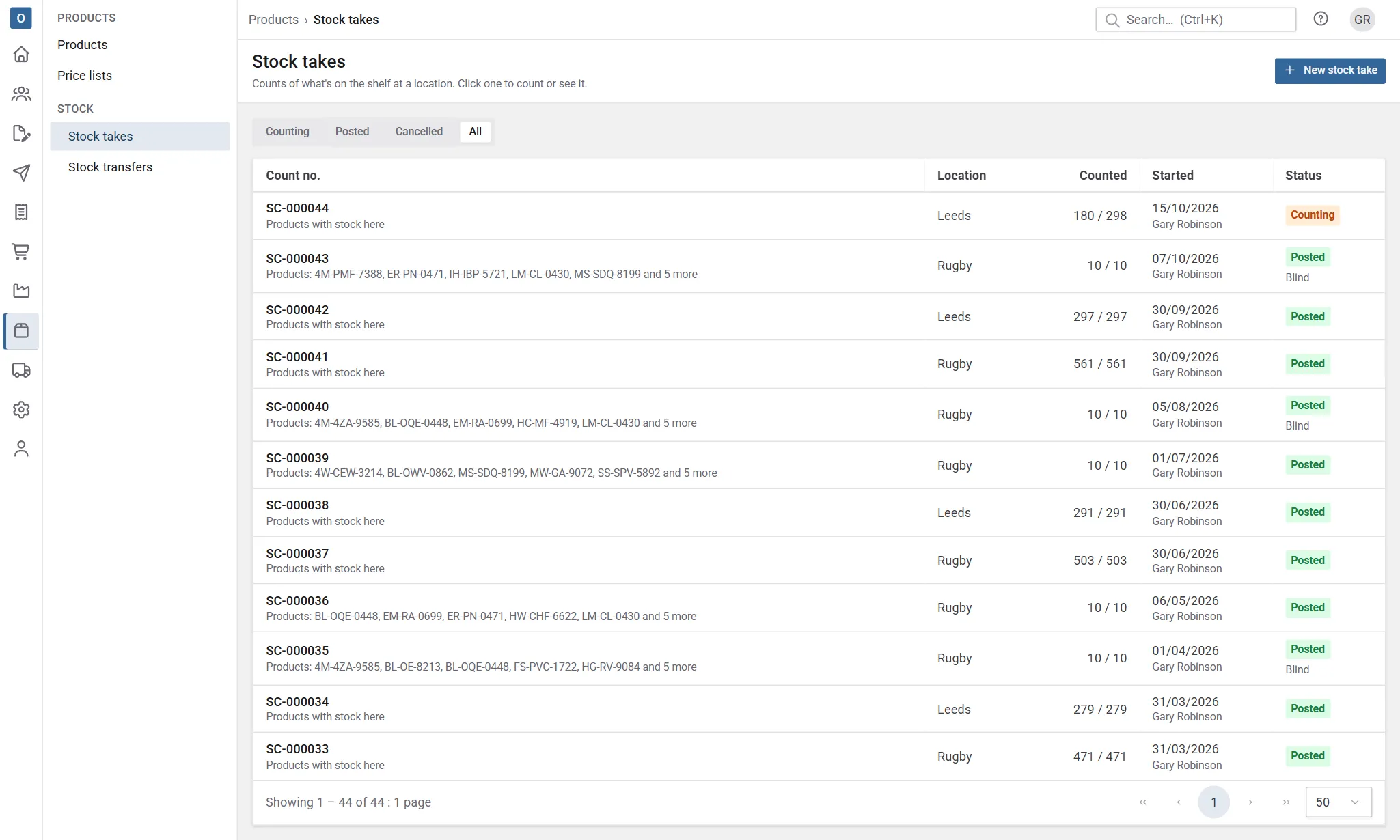
Task: Focus the Search field
Action: coord(1196,19)
